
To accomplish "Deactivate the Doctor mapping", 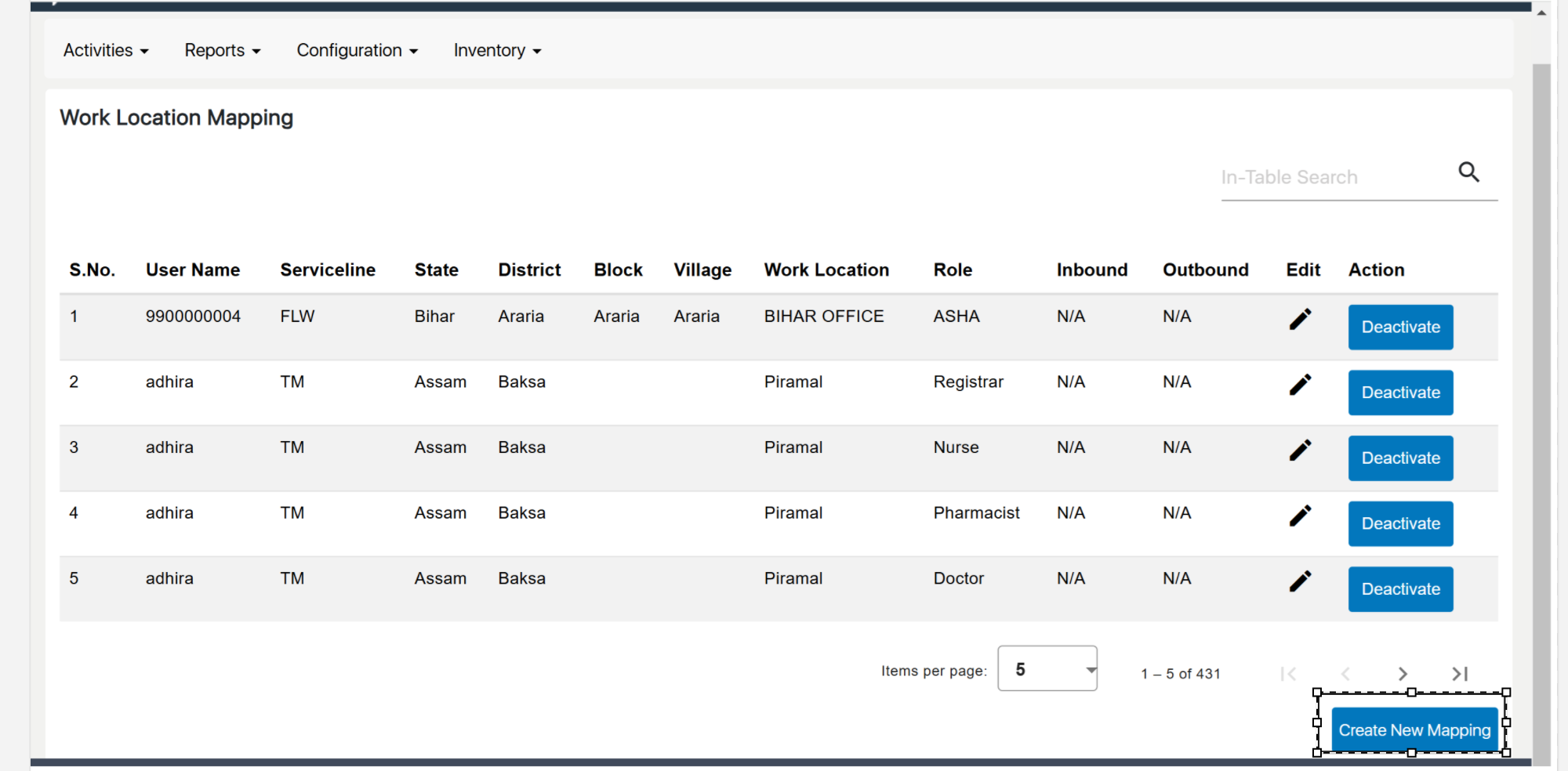I will pyautogui.click(x=1400, y=588).
